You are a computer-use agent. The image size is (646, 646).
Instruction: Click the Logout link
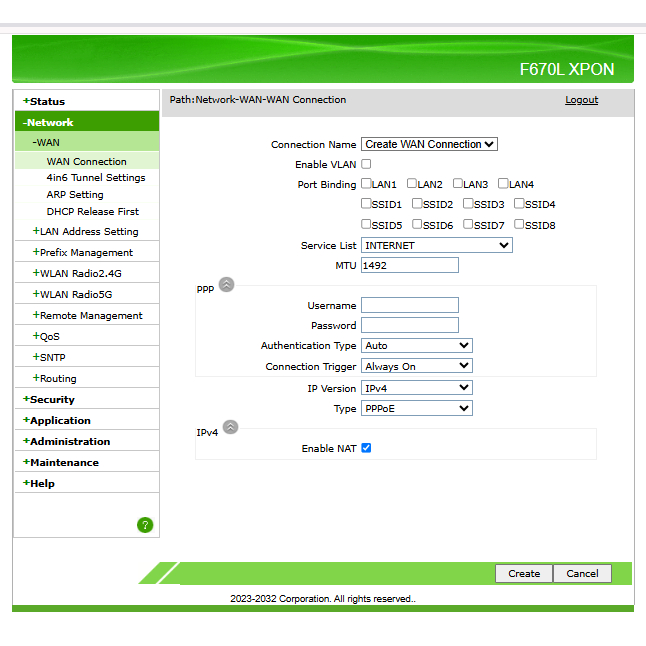(x=581, y=100)
